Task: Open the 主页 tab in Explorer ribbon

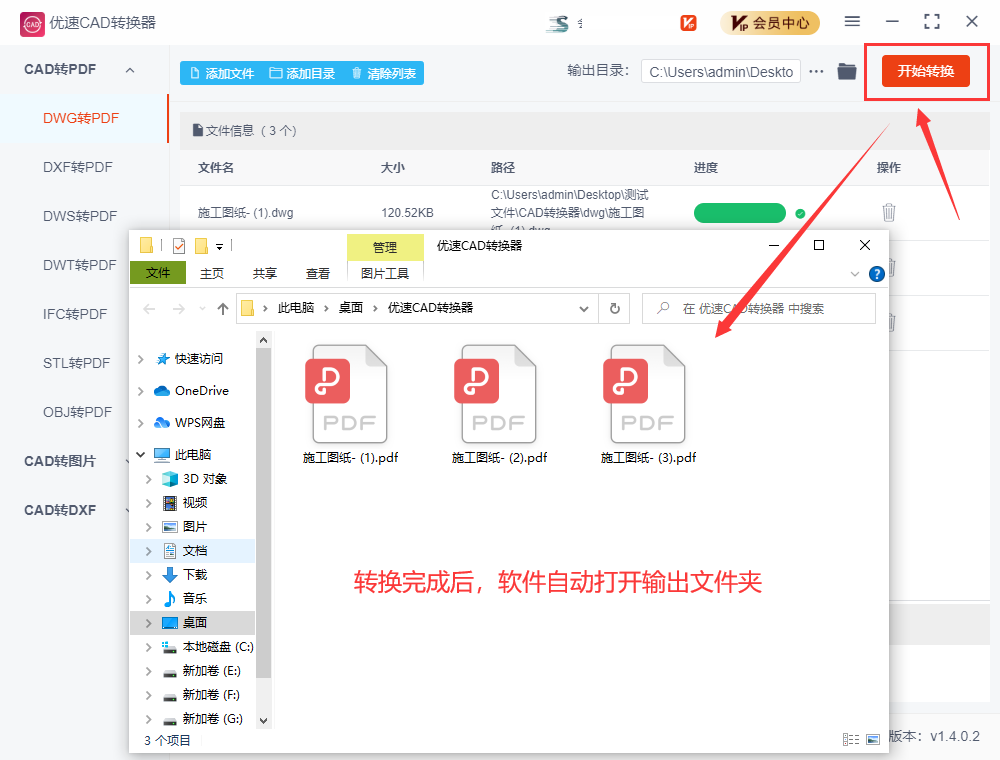Action: (212, 274)
